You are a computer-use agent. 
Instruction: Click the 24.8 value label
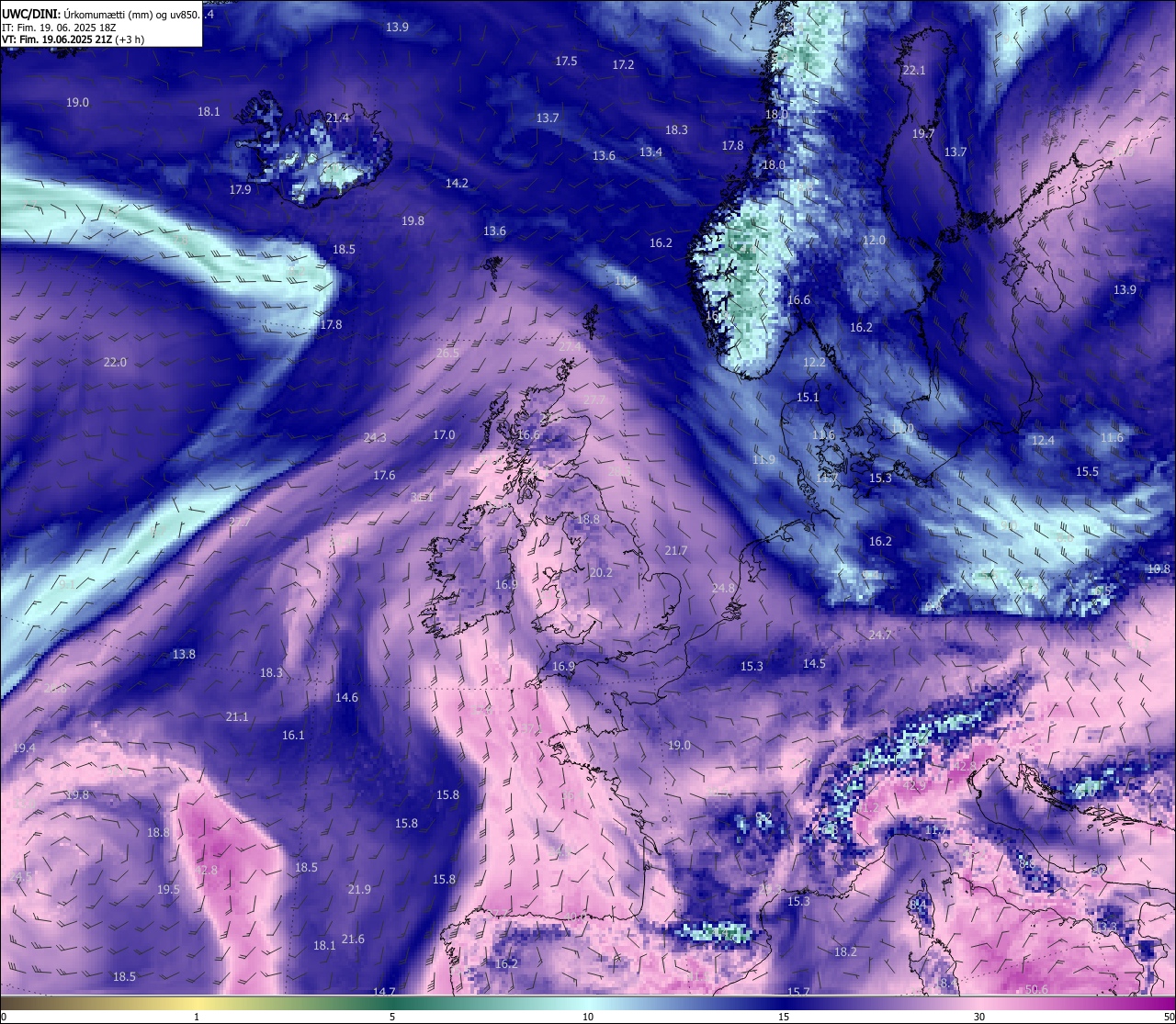click(x=723, y=588)
